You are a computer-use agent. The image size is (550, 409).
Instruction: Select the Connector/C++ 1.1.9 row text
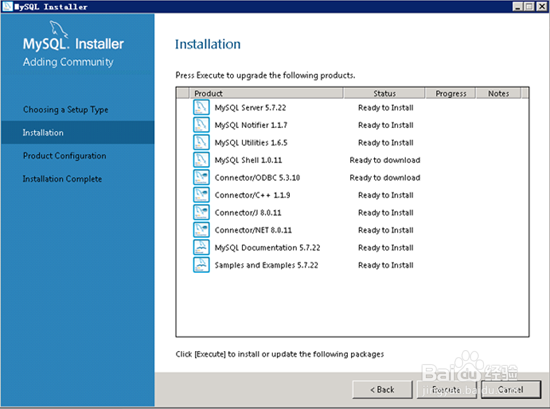coord(252,195)
